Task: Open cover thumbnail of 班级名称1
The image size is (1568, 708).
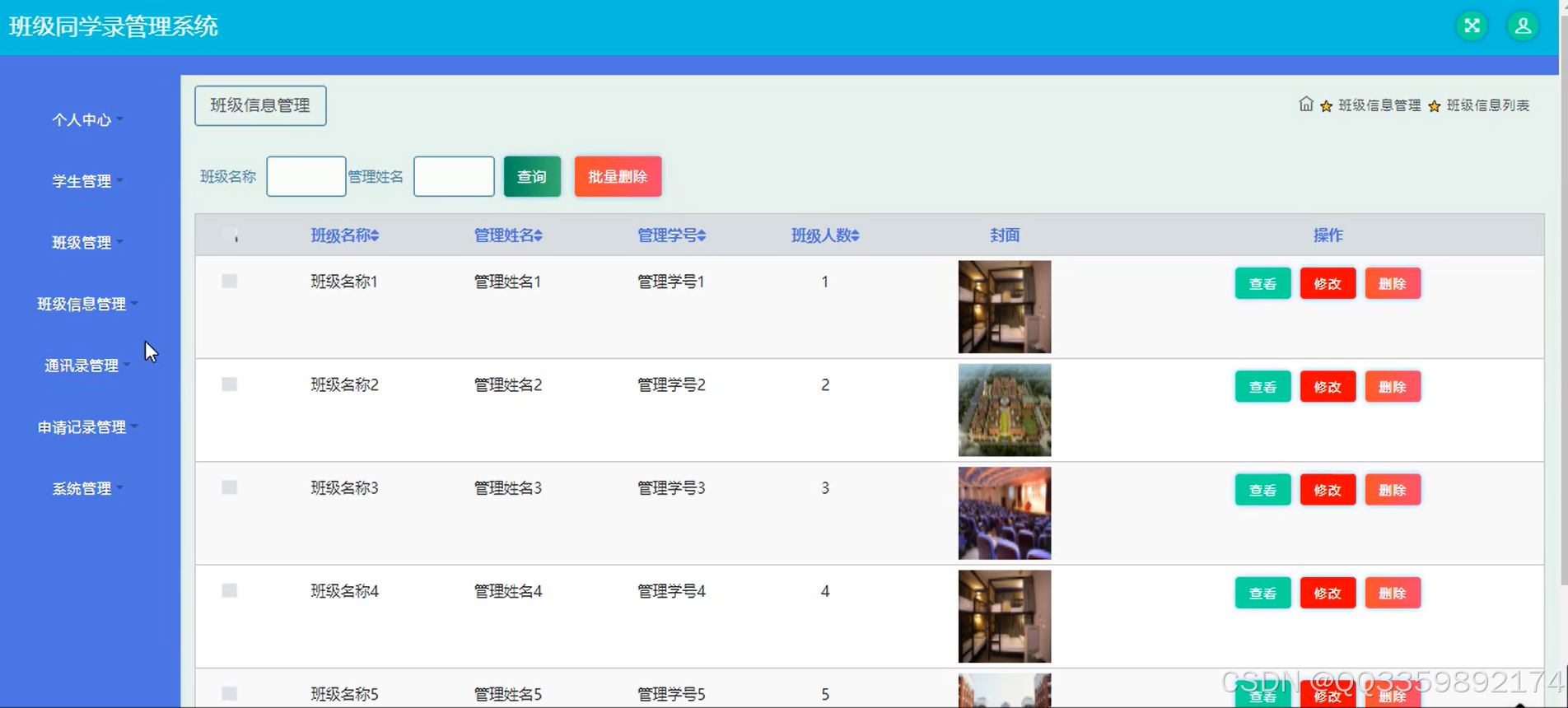Action: coord(1005,307)
